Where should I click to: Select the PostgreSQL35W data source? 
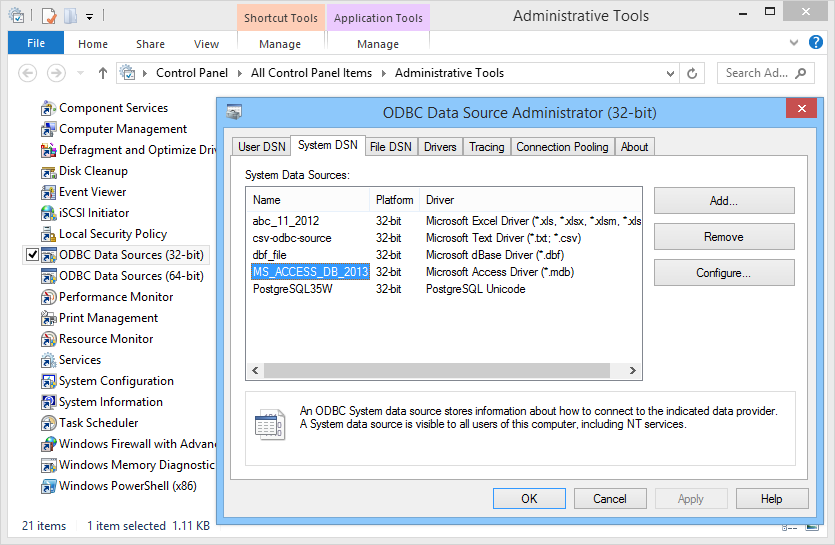(x=292, y=289)
